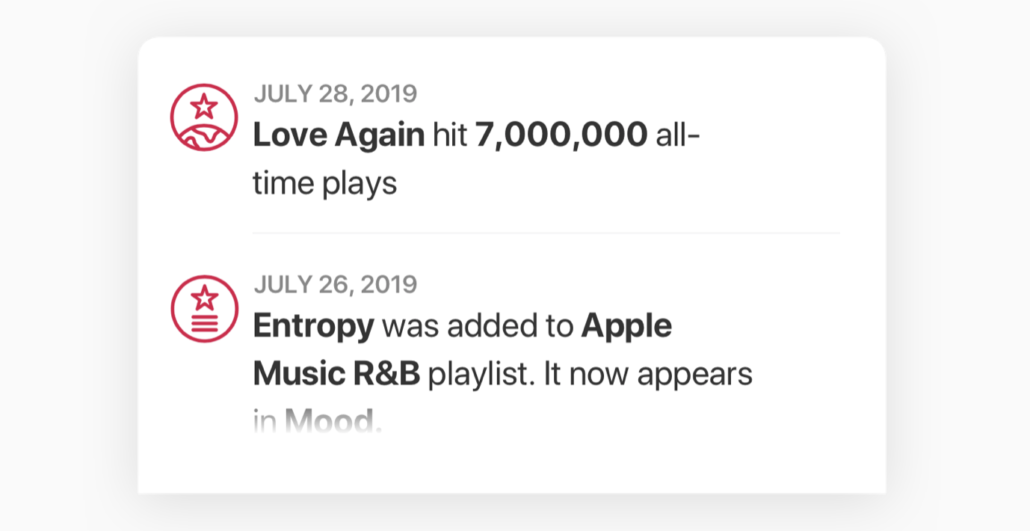Viewport: 1030px width, 531px height.
Task: Click the word 'Apple' in the second notification
Action: click(x=627, y=326)
